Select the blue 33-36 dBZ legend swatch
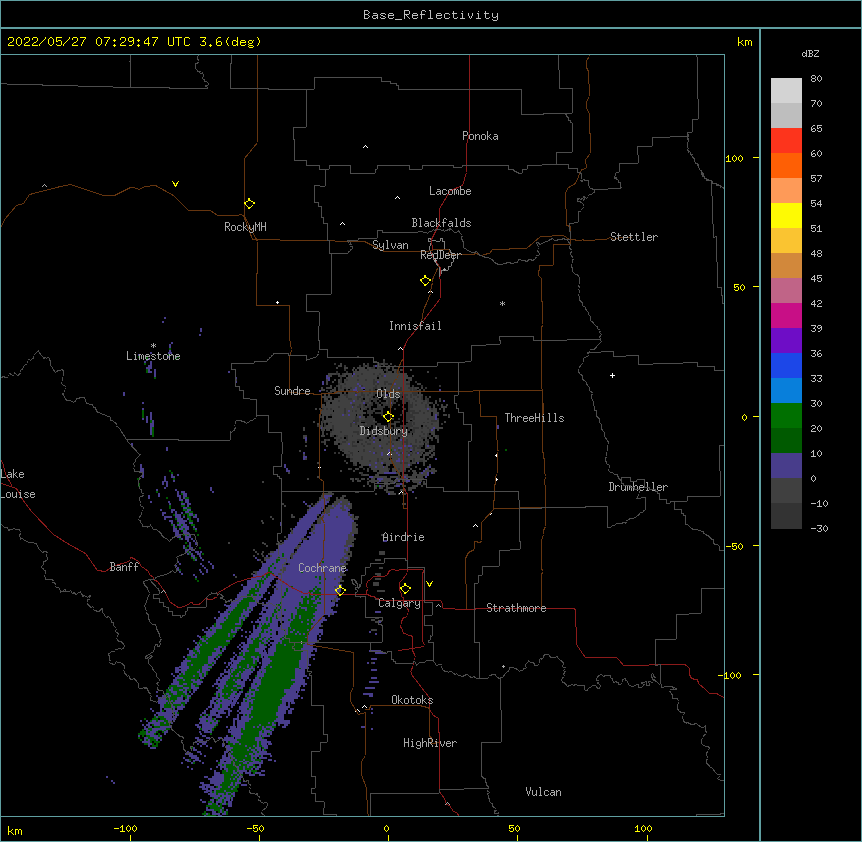This screenshot has height=842, width=862. point(786,366)
